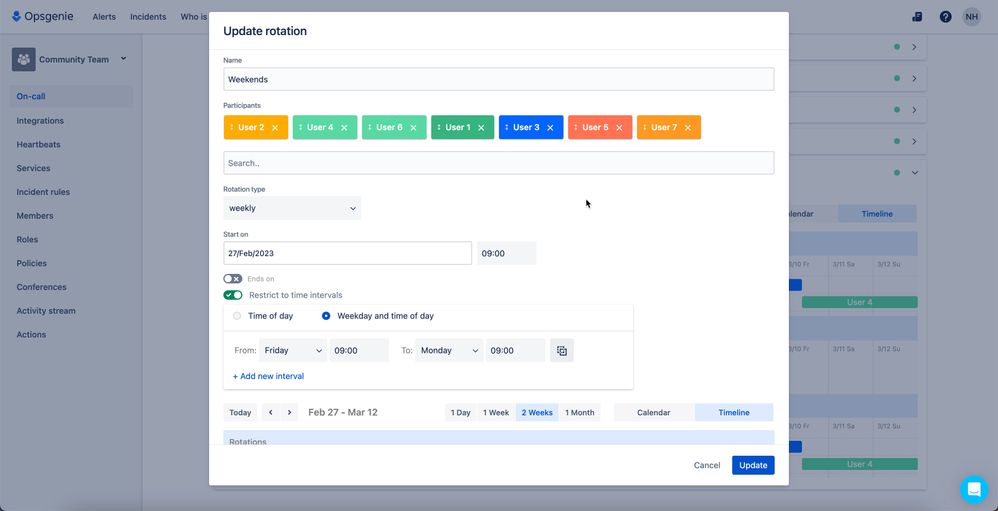Switch to 2 Weeks view
Image resolution: width=998 pixels, height=511 pixels.
[537, 412]
